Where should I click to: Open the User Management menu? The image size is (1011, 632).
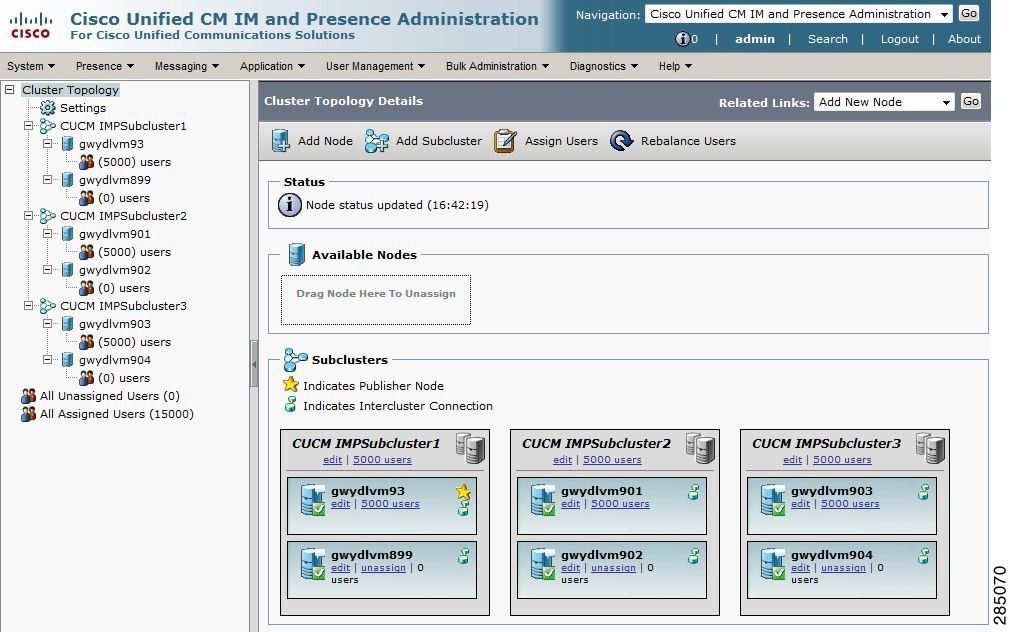coord(375,66)
